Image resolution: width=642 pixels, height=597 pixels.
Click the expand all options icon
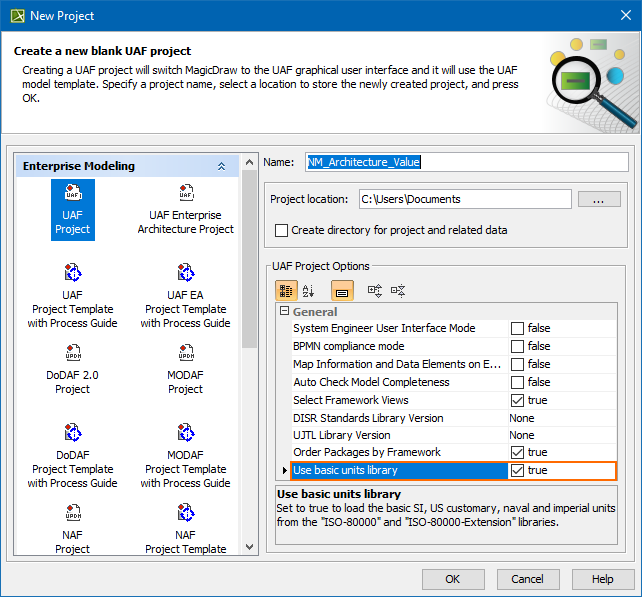(375, 290)
